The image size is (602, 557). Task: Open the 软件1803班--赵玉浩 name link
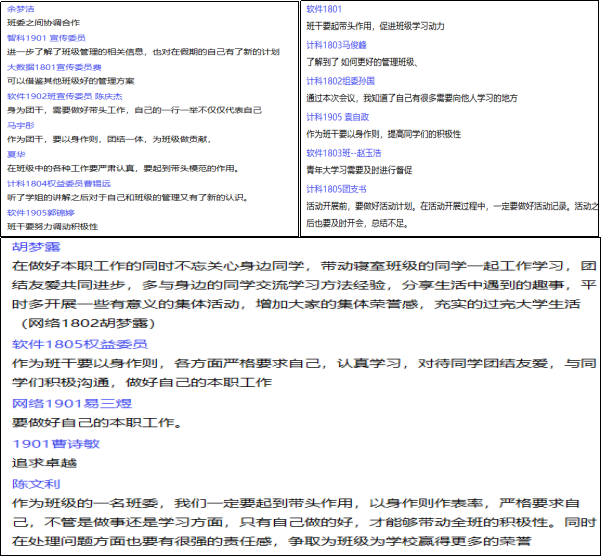click(x=344, y=152)
